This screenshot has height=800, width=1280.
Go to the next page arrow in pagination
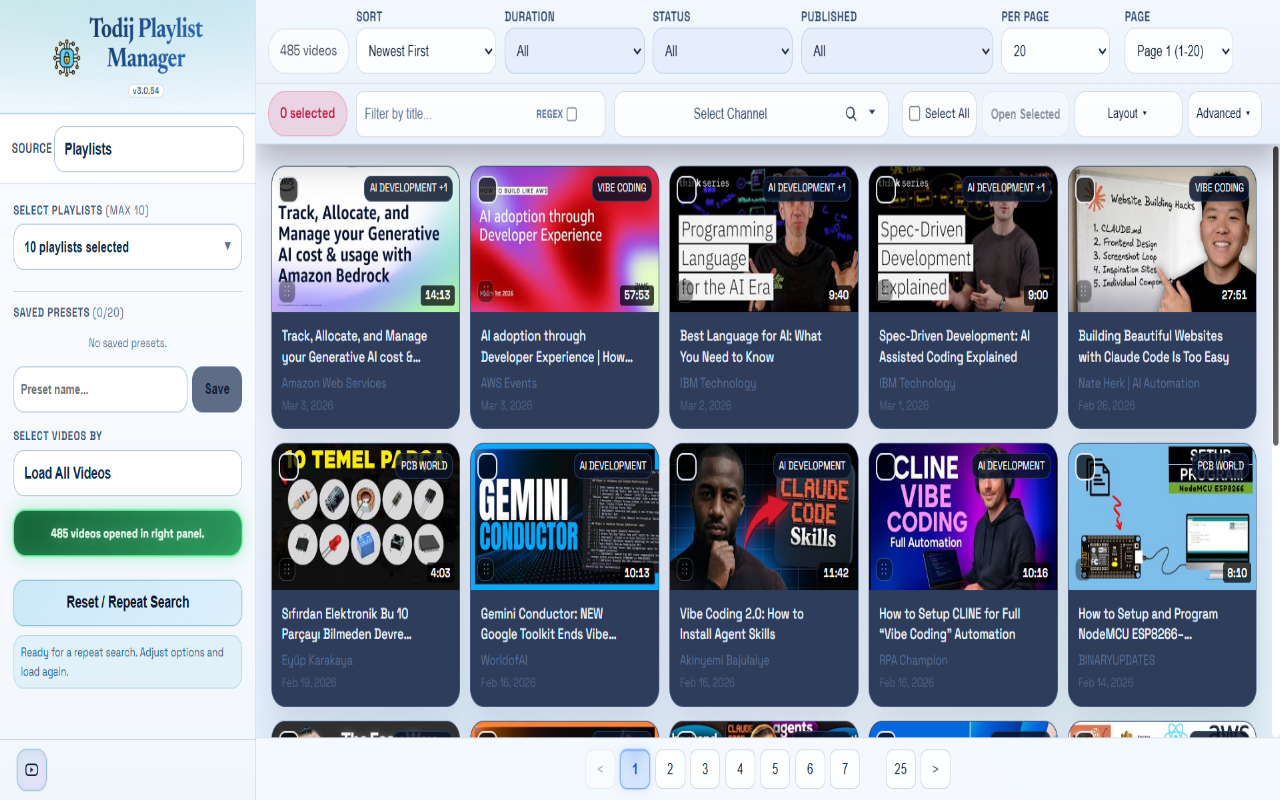(x=935, y=769)
